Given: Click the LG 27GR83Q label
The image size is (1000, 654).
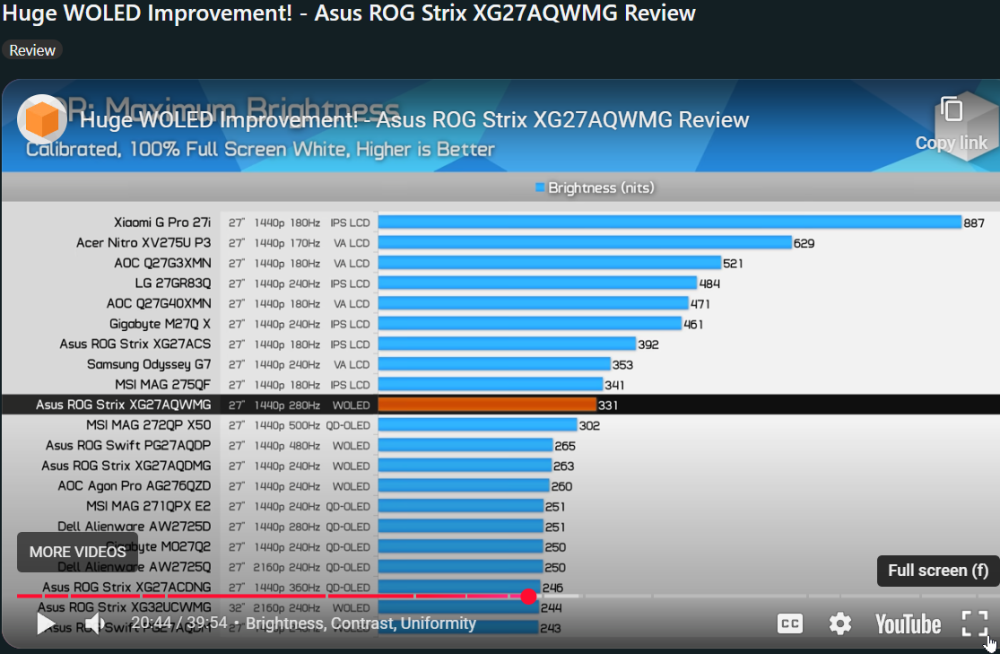Looking at the screenshot, I should click(x=173, y=283).
